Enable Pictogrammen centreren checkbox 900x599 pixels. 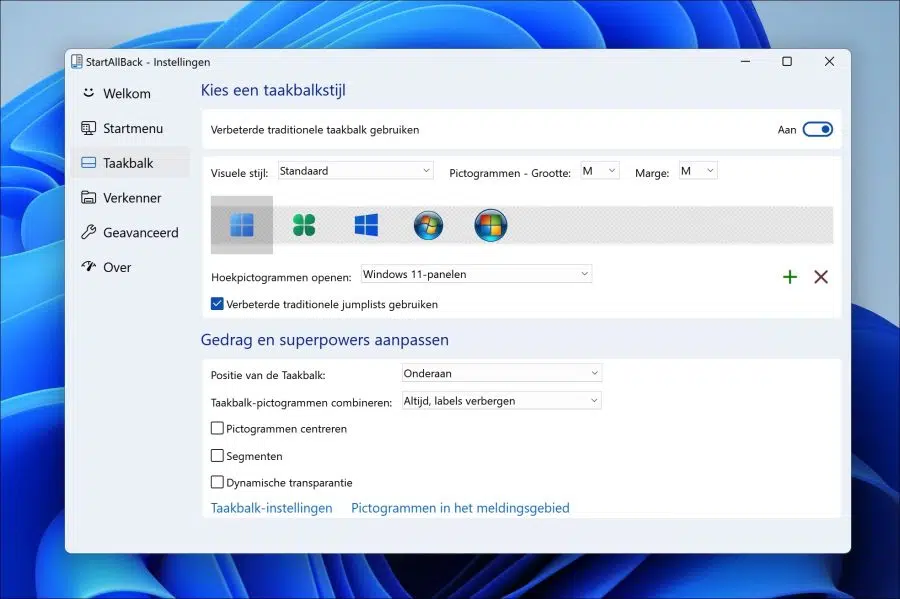217,429
